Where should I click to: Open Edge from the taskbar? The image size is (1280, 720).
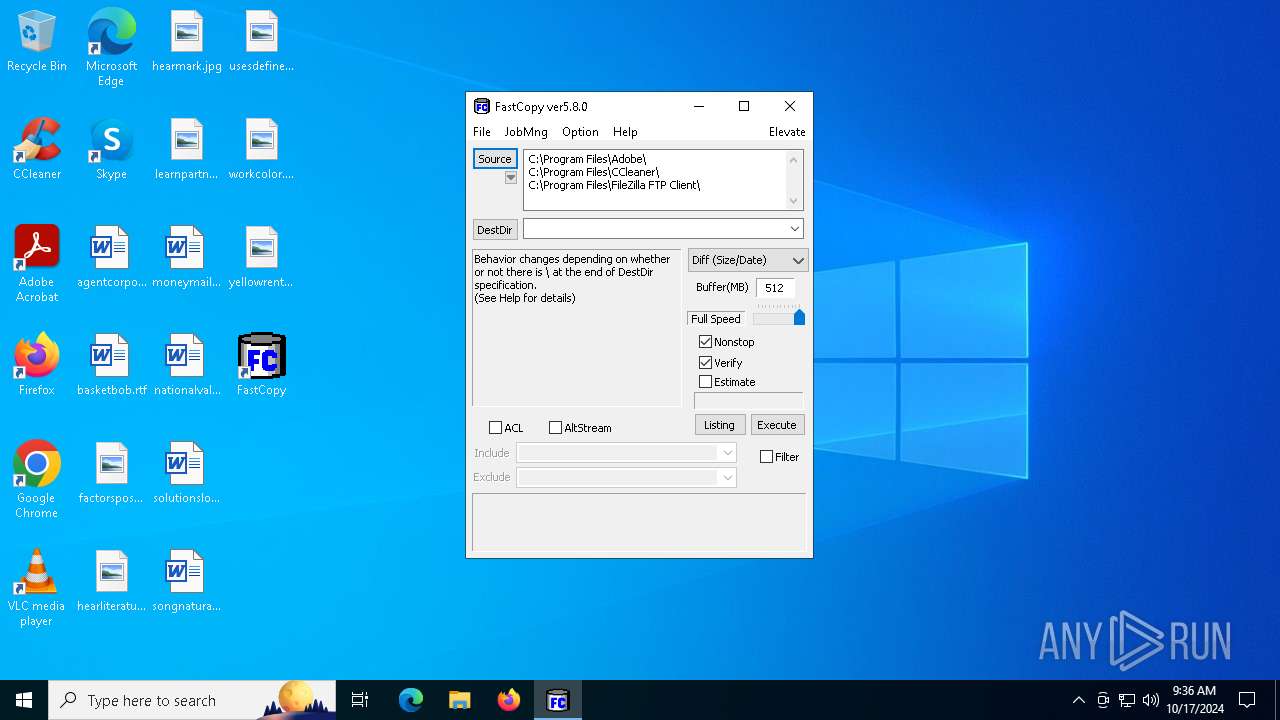click(411, 700)
